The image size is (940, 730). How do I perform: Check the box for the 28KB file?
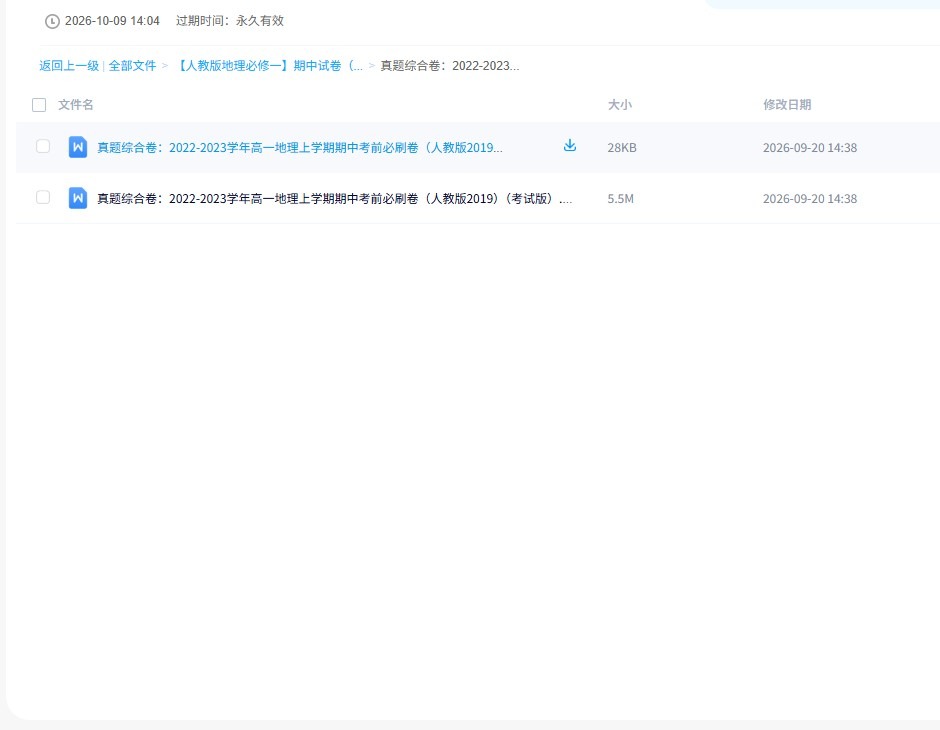pyautogui.click(x=43, y=146)
